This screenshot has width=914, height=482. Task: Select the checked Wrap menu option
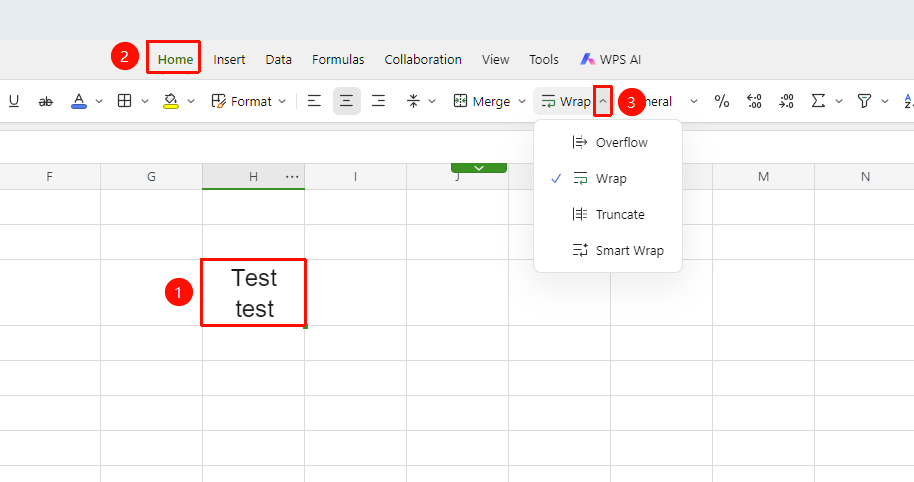point(608,178)
